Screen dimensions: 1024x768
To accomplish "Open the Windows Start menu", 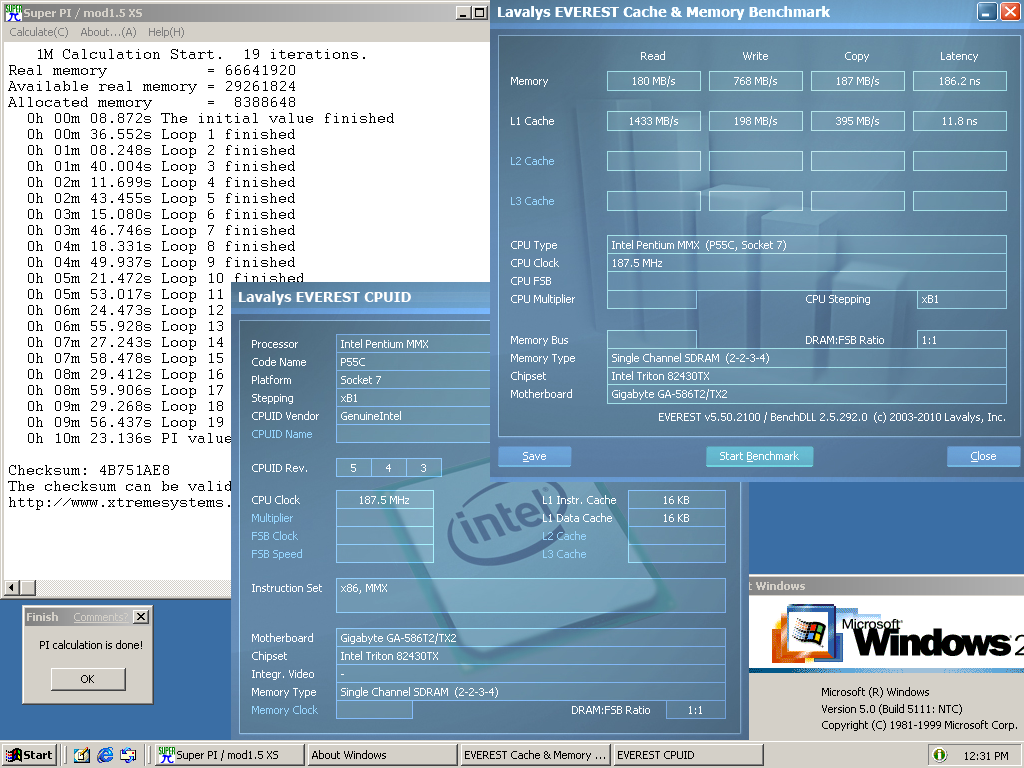I will pyautogui.click(x=30, y=755).
